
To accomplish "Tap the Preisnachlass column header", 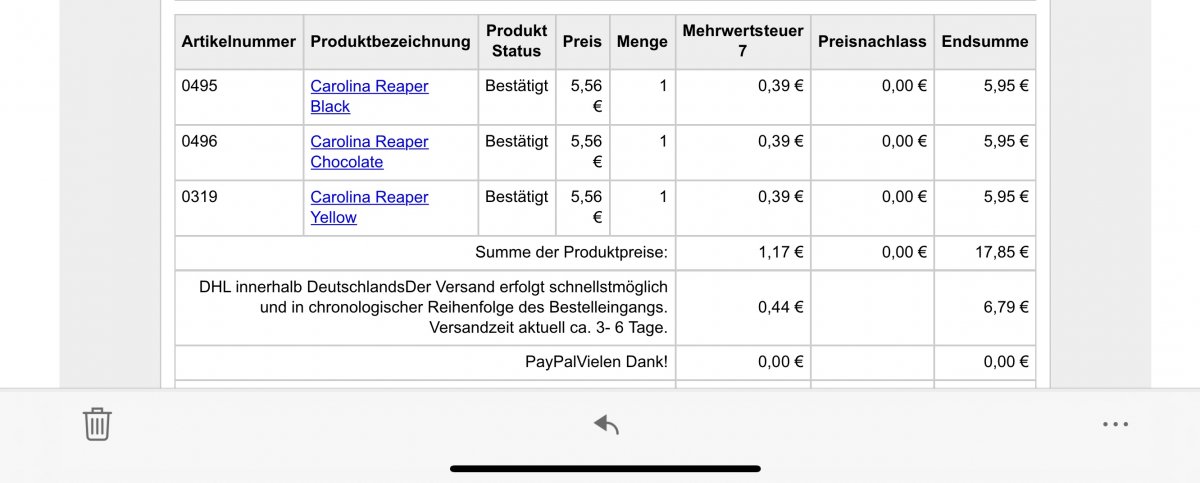I will tap(872, 41).
